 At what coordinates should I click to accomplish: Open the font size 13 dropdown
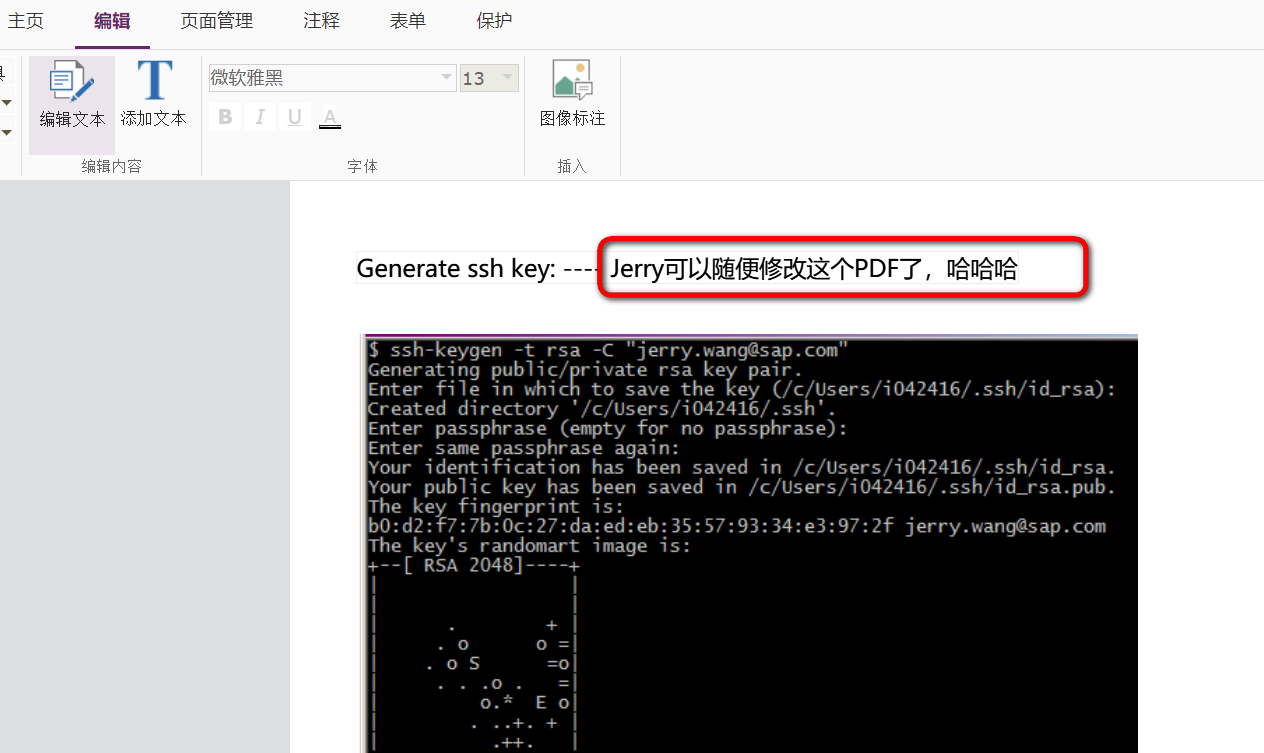click(x=508, y=78)
